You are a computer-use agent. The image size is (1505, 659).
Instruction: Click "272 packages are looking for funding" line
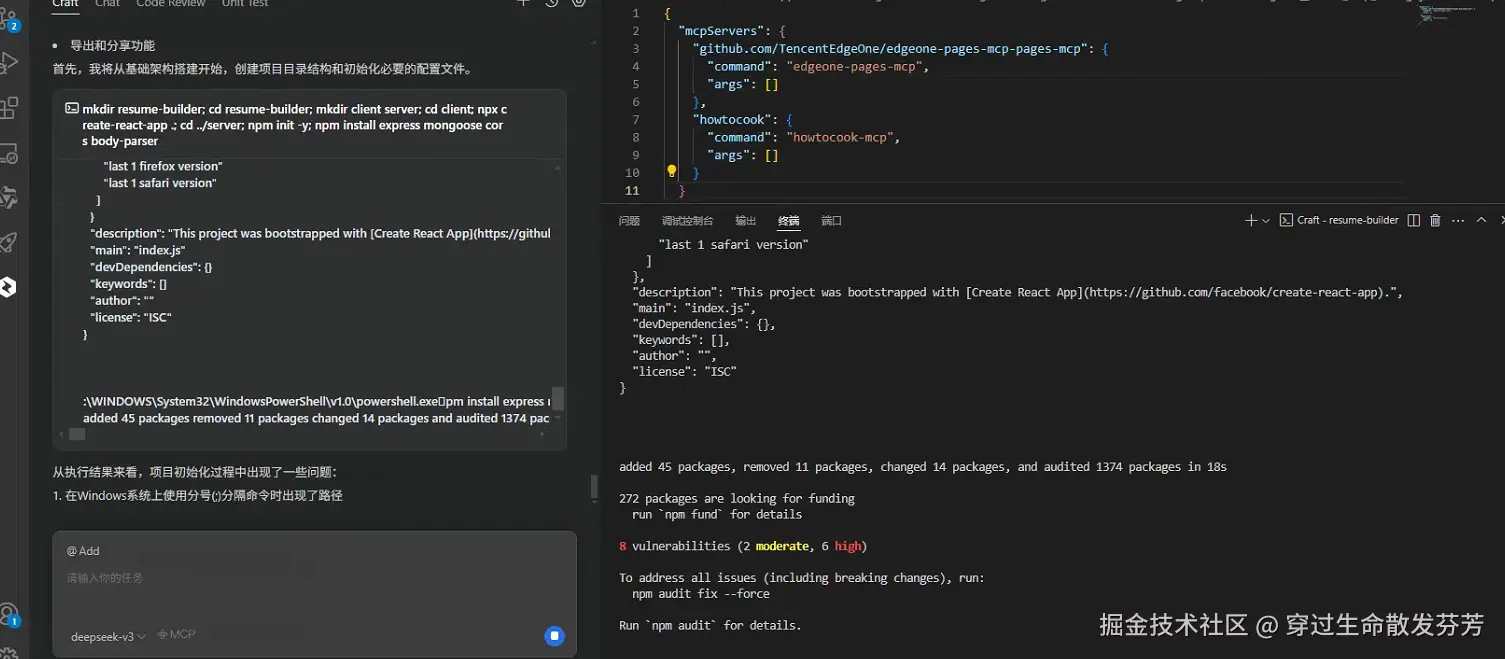[737, 499]
